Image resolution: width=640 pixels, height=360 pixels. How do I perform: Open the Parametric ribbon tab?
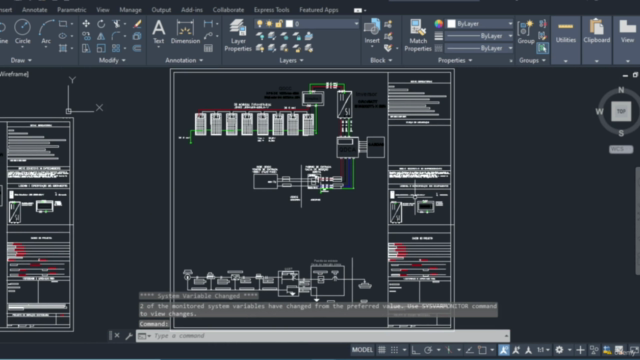coord(71,9)
